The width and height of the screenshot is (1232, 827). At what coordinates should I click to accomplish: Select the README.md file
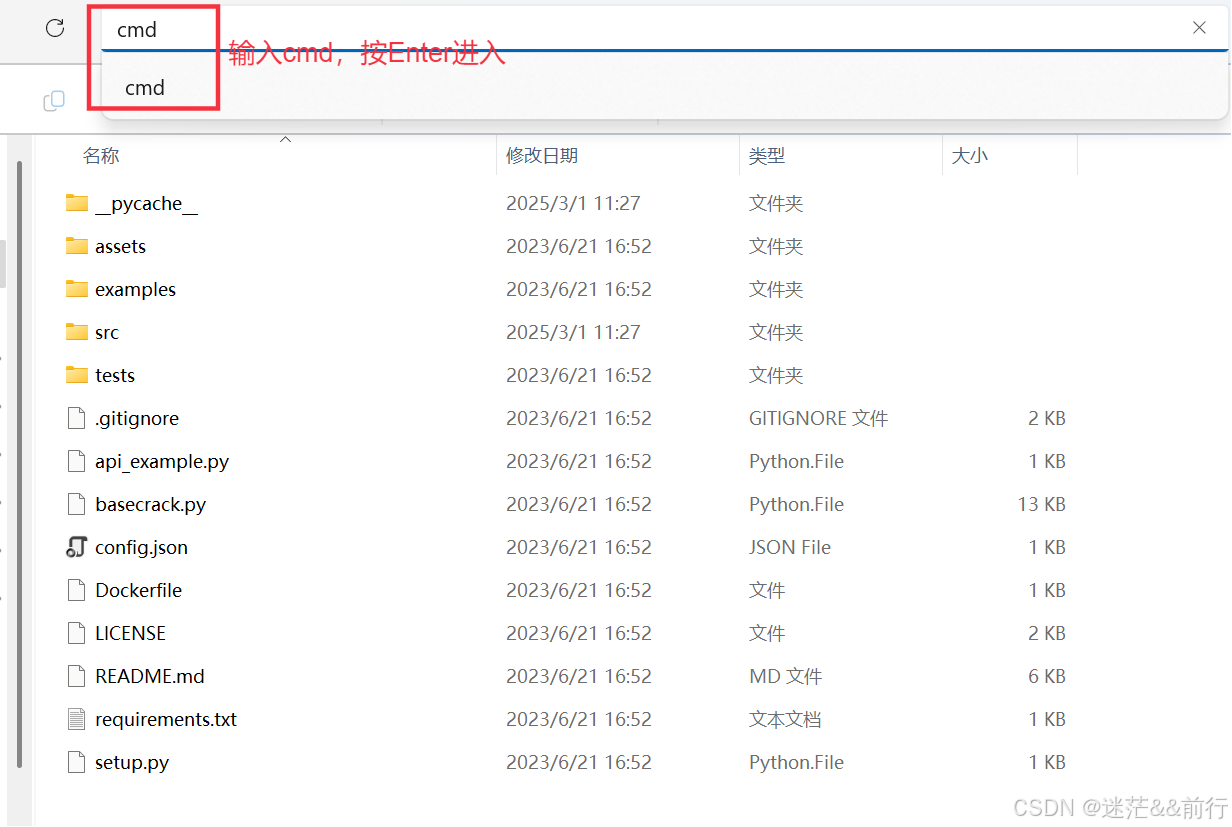(148, 676)
